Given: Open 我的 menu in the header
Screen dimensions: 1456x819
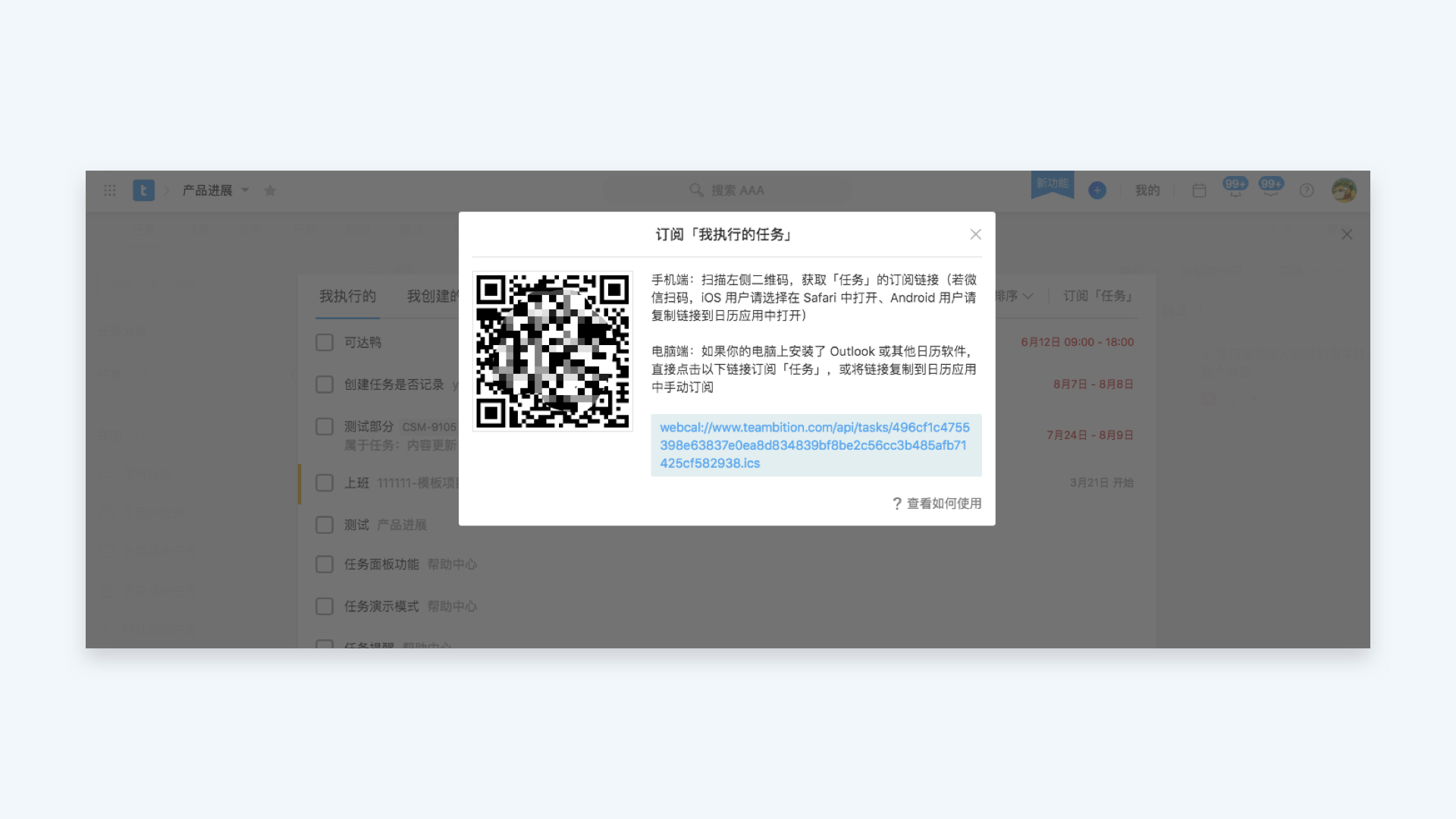Looking at the screenshot, I should [1147, 190].
